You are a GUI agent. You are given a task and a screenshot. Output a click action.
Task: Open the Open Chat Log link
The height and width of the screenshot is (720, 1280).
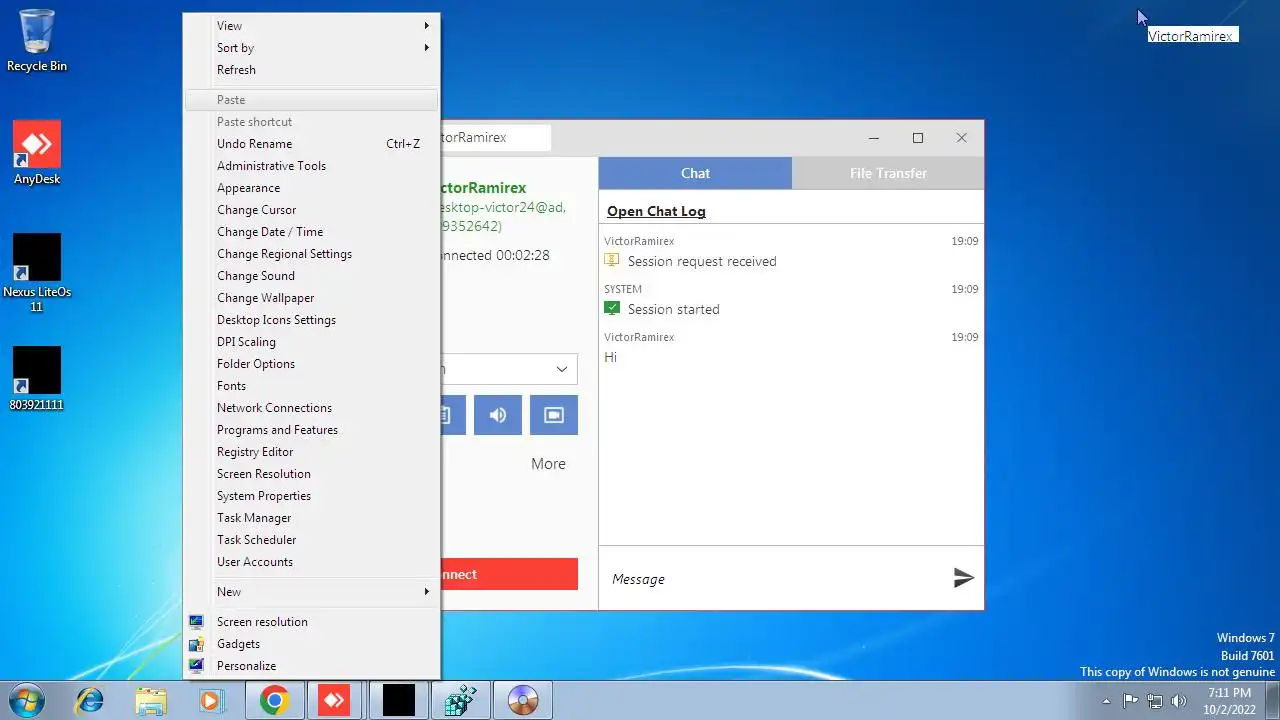pos(656,211)
